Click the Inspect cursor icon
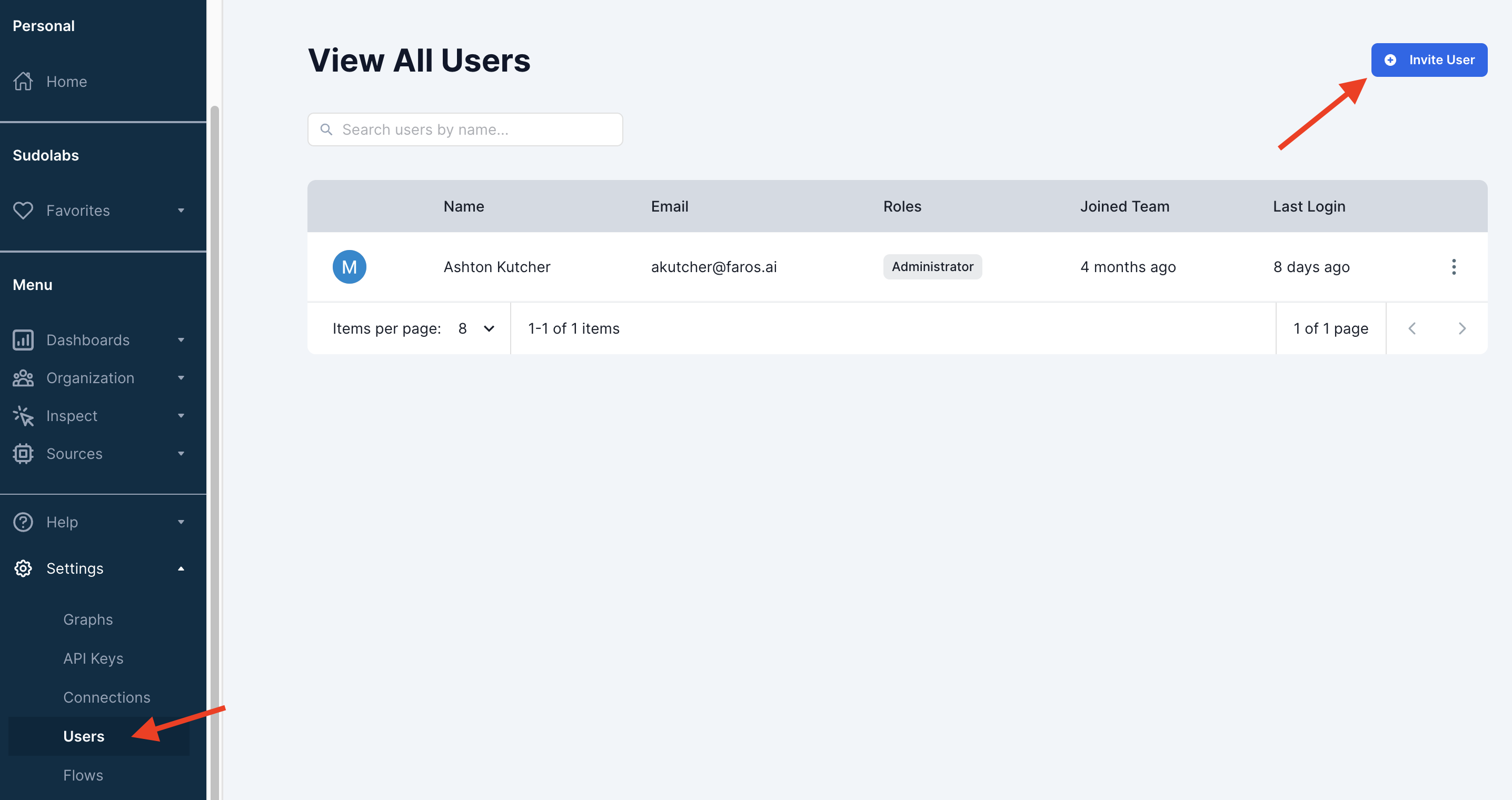The height and width of the screenshot is (800, 1512). tap(23, 416)
